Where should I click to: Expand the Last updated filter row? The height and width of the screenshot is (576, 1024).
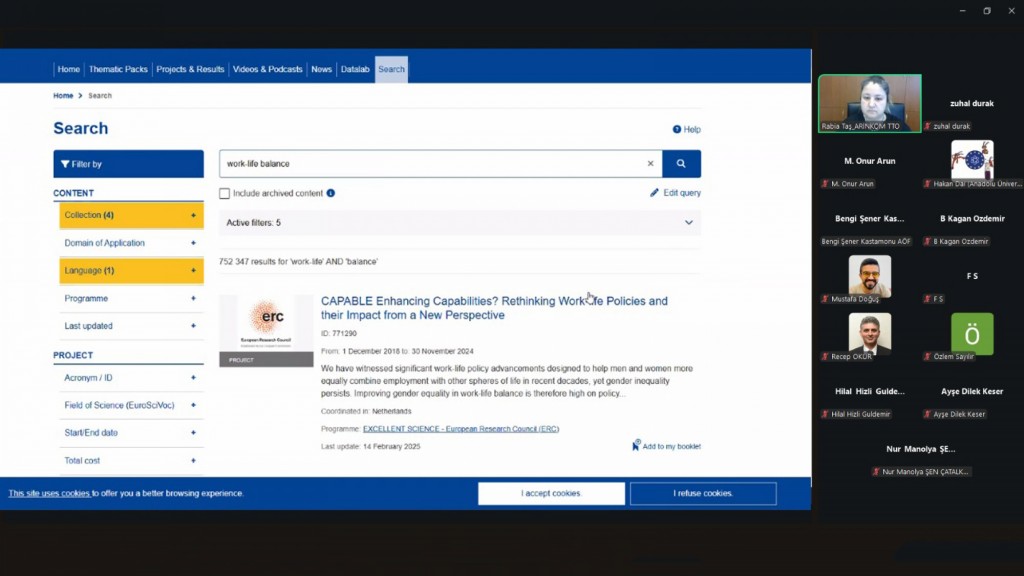coord(131,326)
